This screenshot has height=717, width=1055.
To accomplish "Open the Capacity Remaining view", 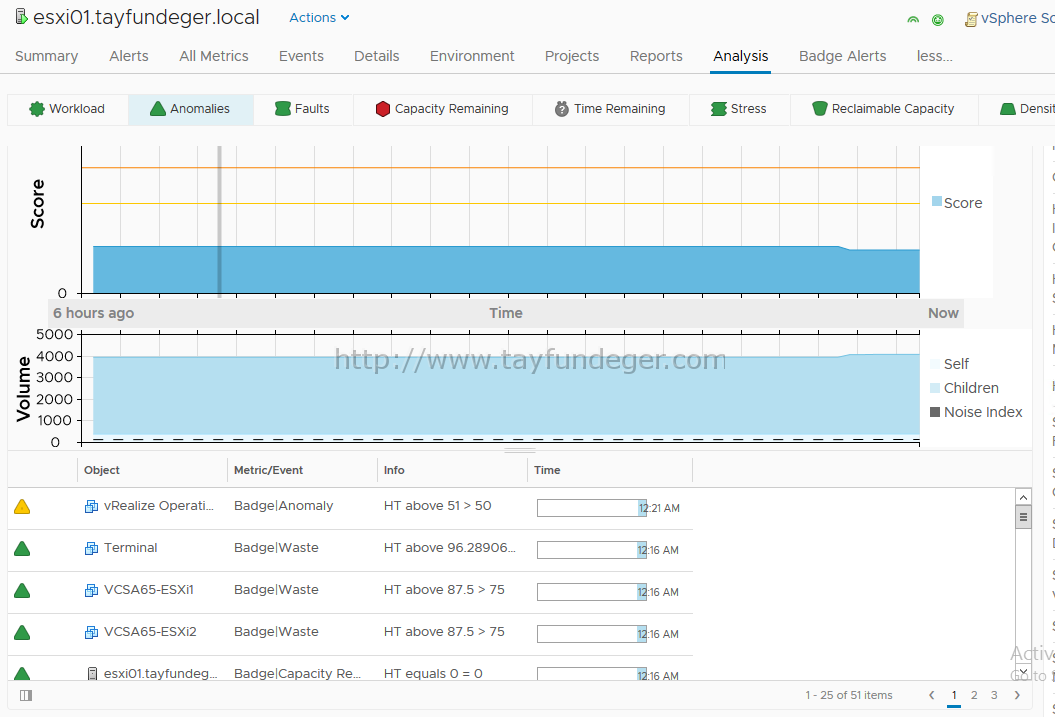I will pyautogui.click(x=443, y=109).
